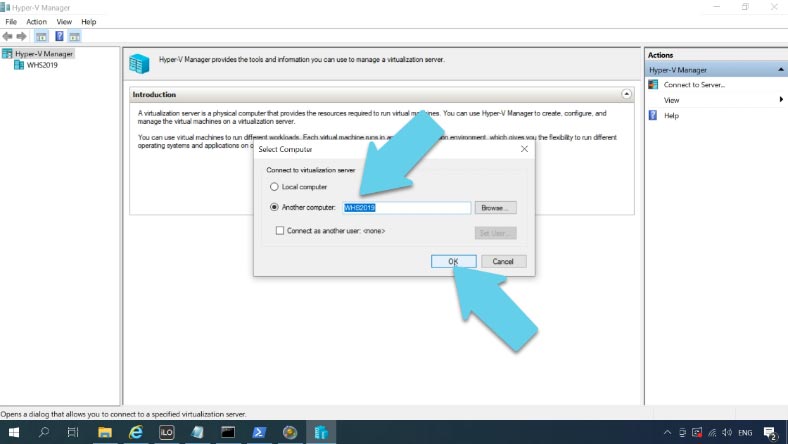Open Command Prompt from taskbar
The width and height of the screenshot is (788, 444).
point(228,432)
